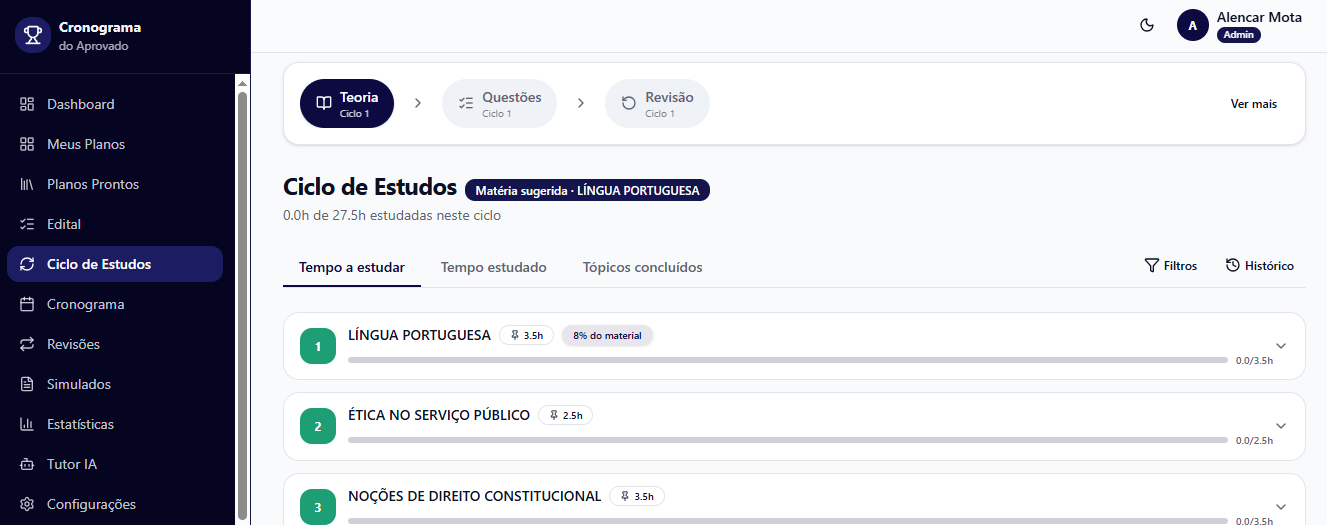1327x525 pixels.
Task: Click the 8% do material tag
Action: tap(607, 335)
